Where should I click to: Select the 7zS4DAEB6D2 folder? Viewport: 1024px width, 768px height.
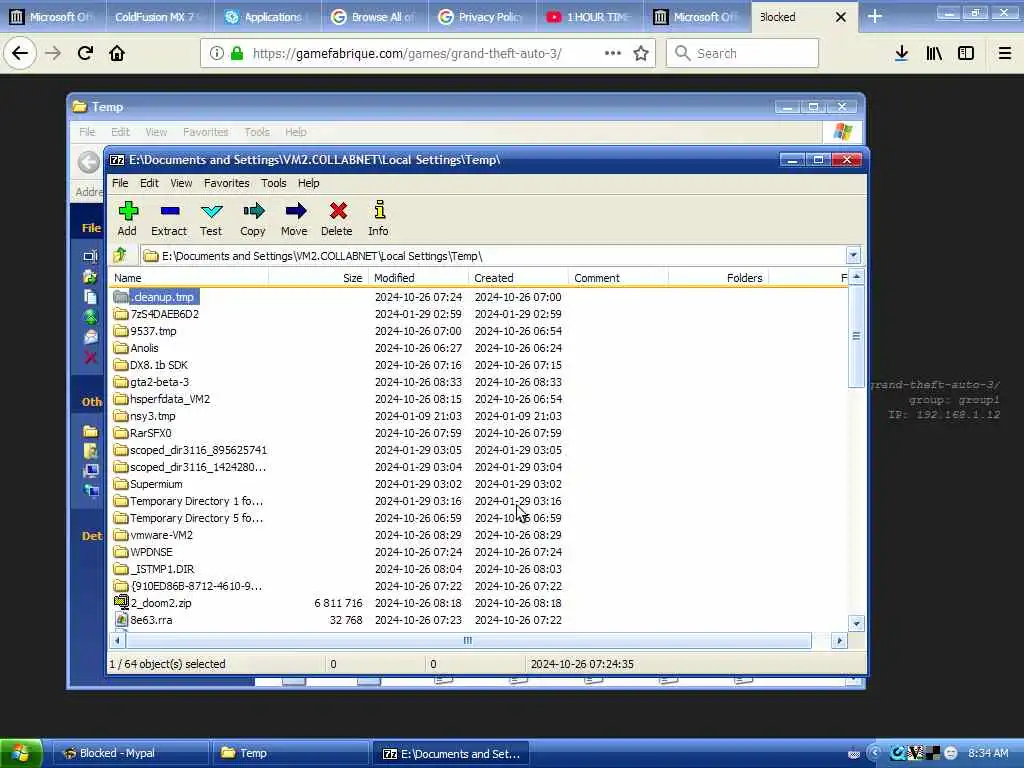point(156,313)
